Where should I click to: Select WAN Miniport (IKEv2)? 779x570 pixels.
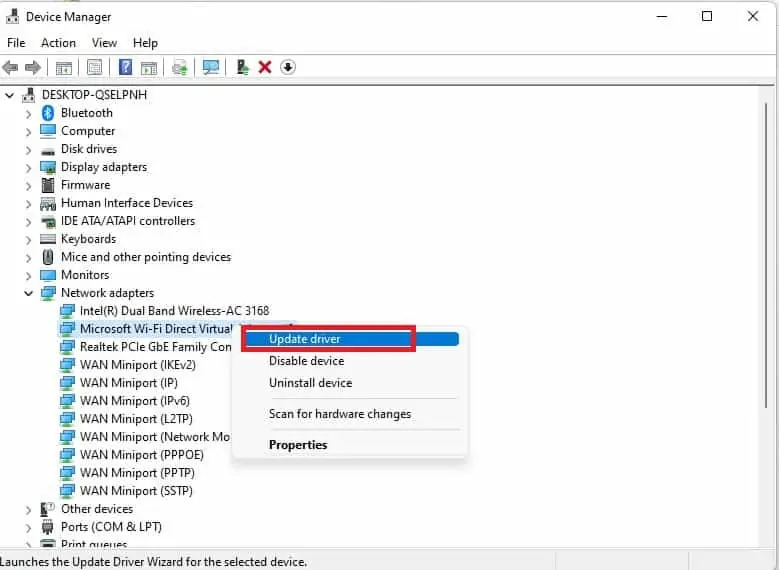click(128, 365)
